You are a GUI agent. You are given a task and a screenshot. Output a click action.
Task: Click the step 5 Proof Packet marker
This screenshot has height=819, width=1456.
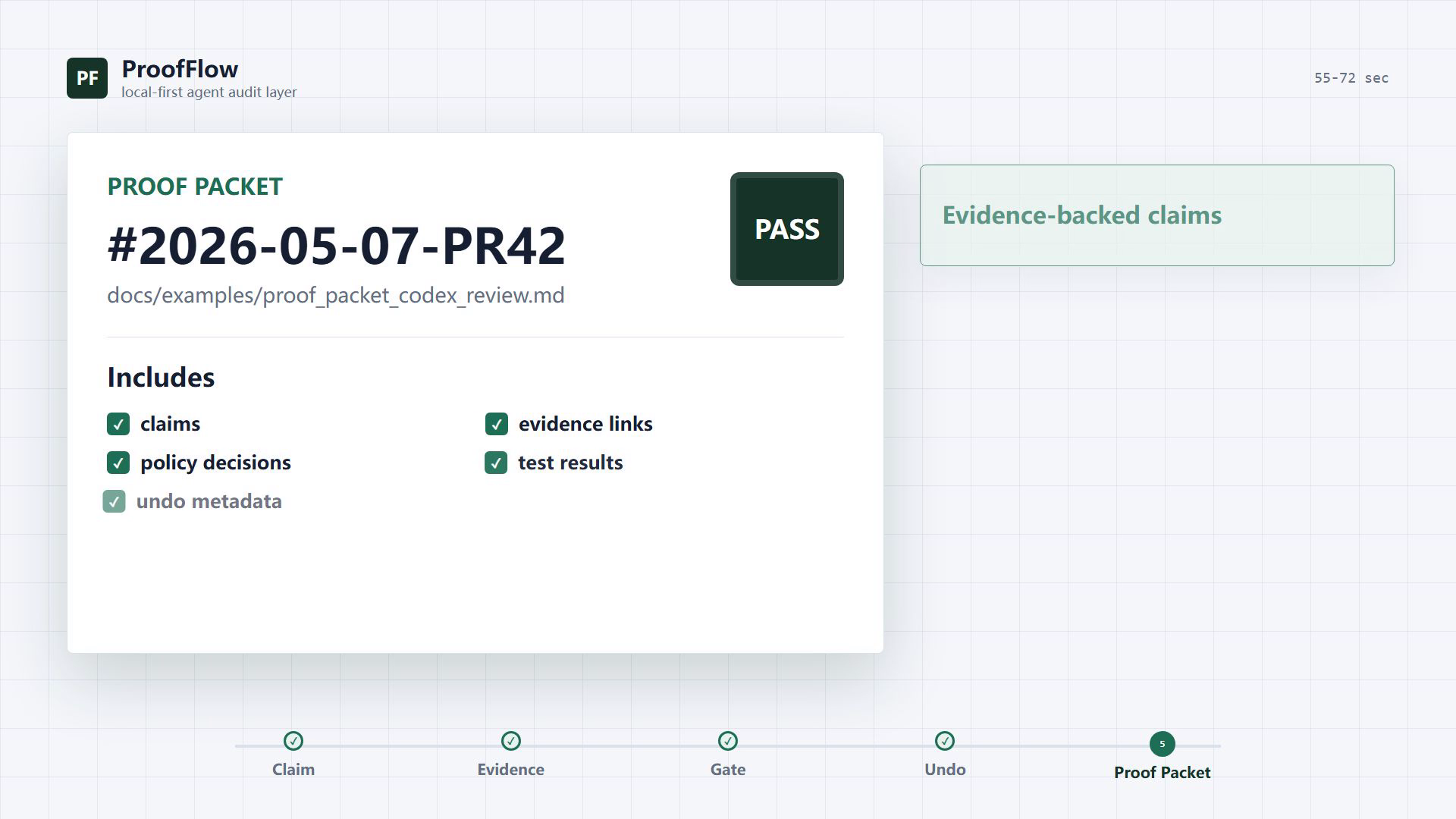[x=1163, y=744]
